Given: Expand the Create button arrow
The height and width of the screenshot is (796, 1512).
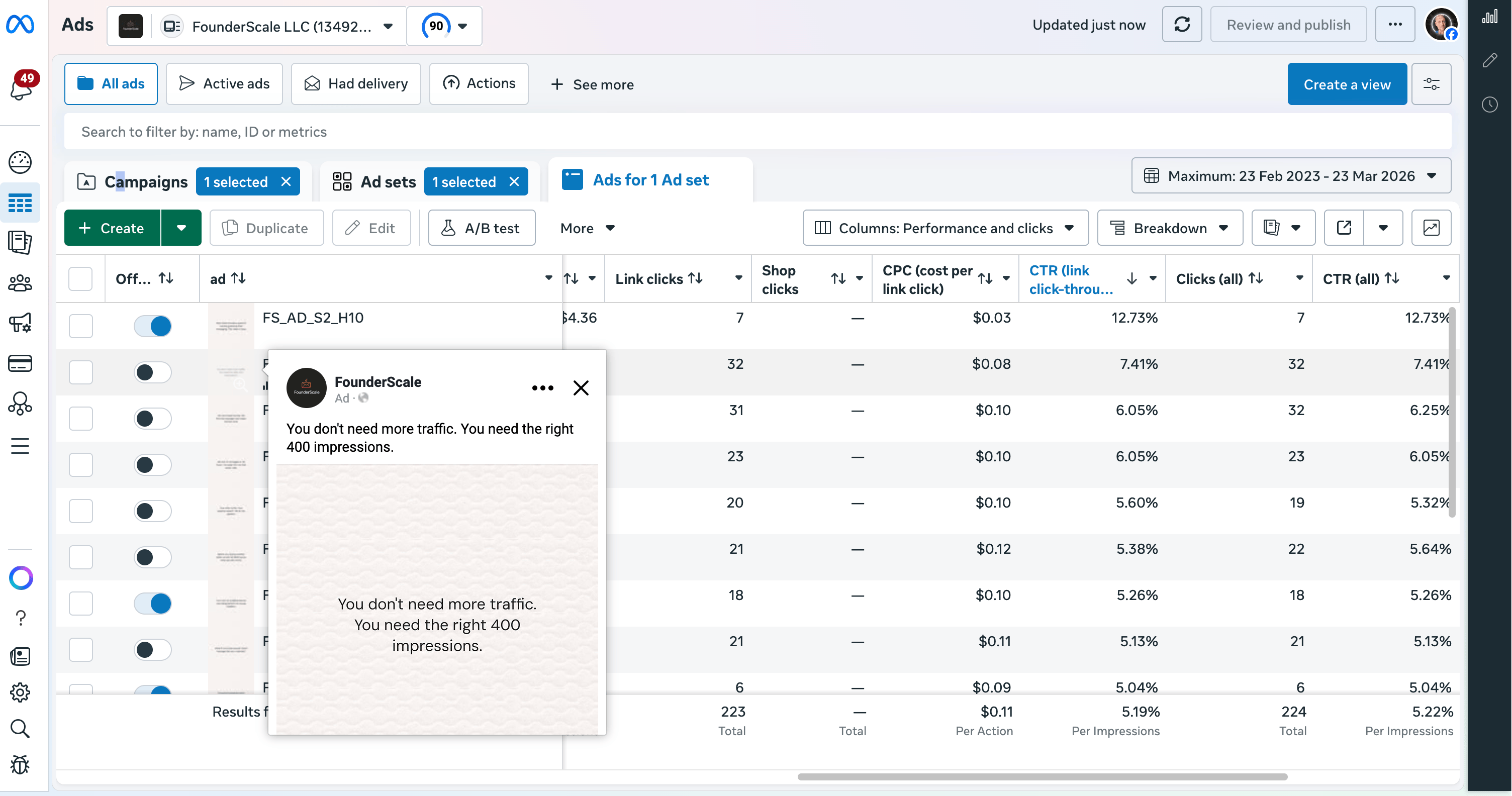Looking at the screenshot, I should tap(181, 228).
